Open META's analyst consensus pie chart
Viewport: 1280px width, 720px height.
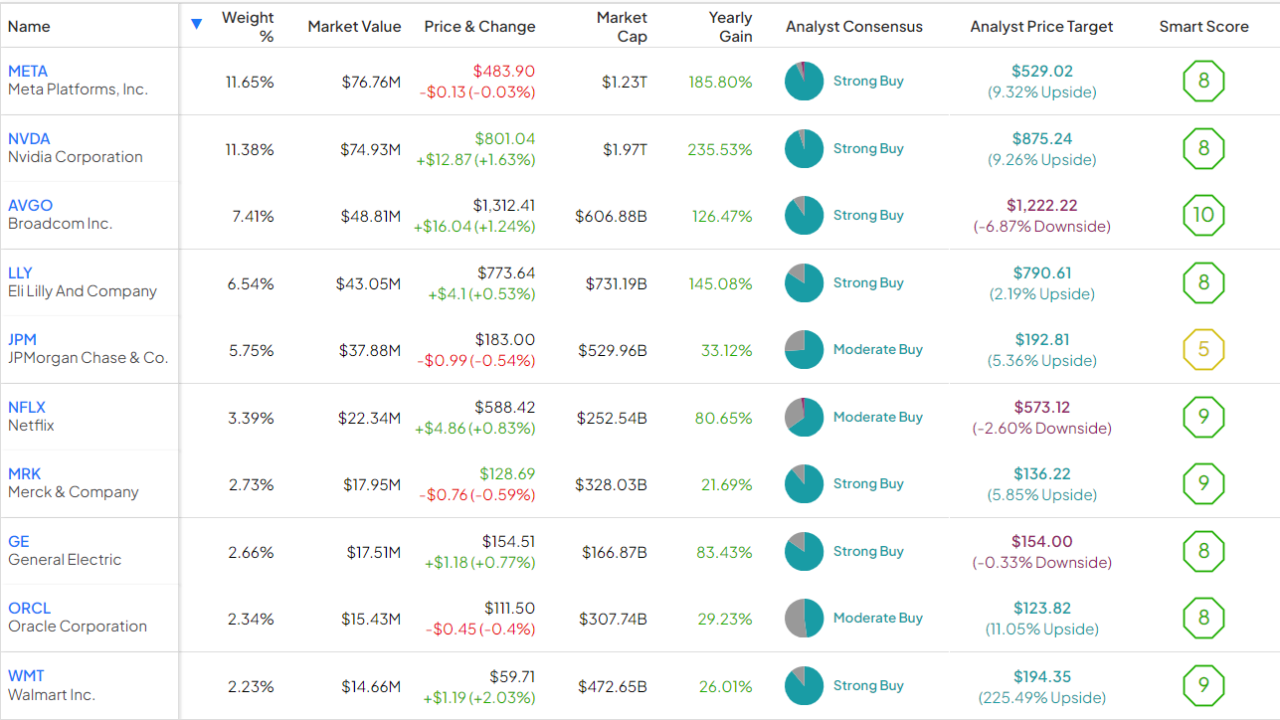coord(804,81)
